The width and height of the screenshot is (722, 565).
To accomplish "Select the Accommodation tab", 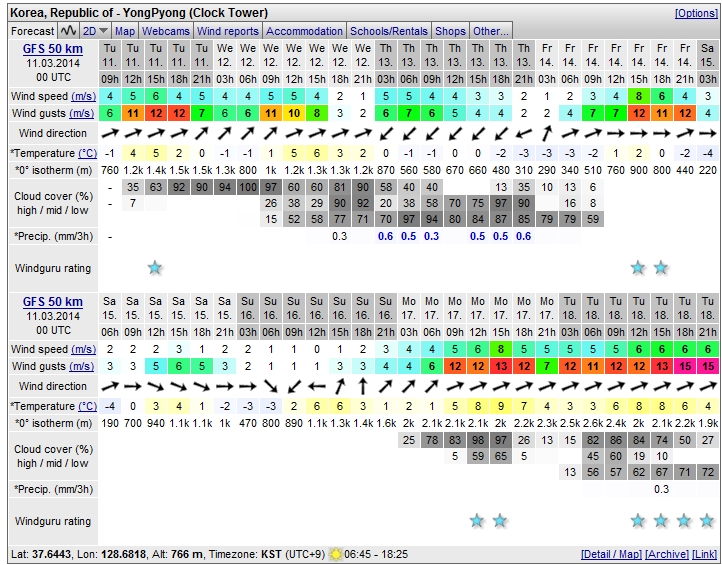I will pyautogui.click(x=304, y=31).
